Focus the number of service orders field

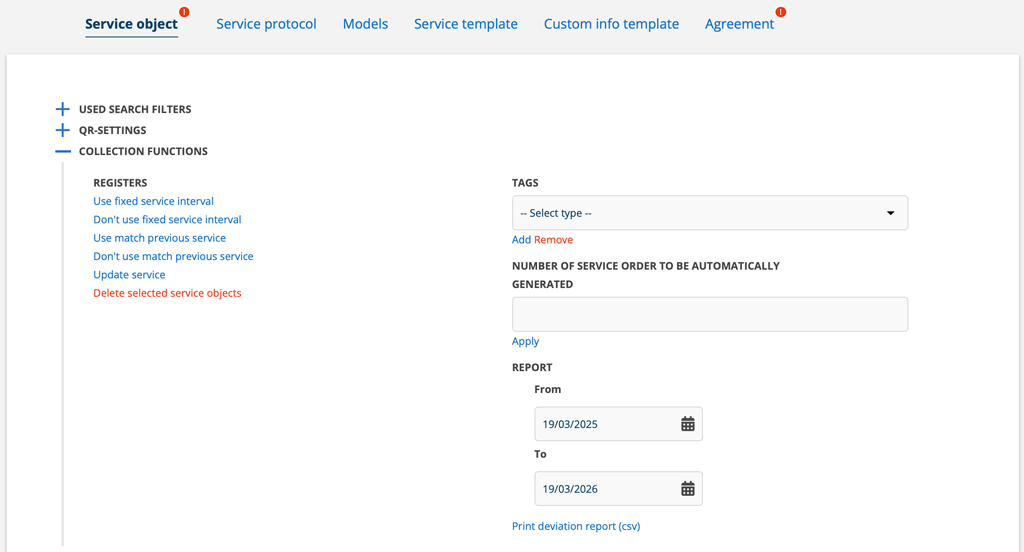pos(709,314)
